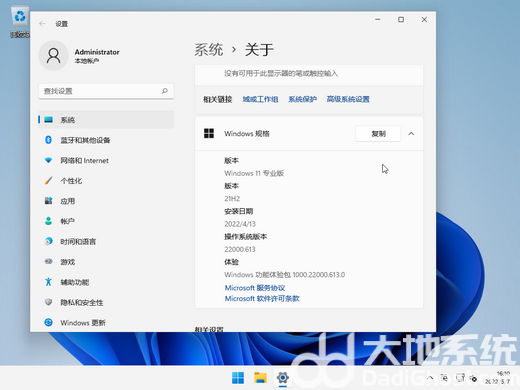
Task: Click the 复制 button
Action: [378, 134]
